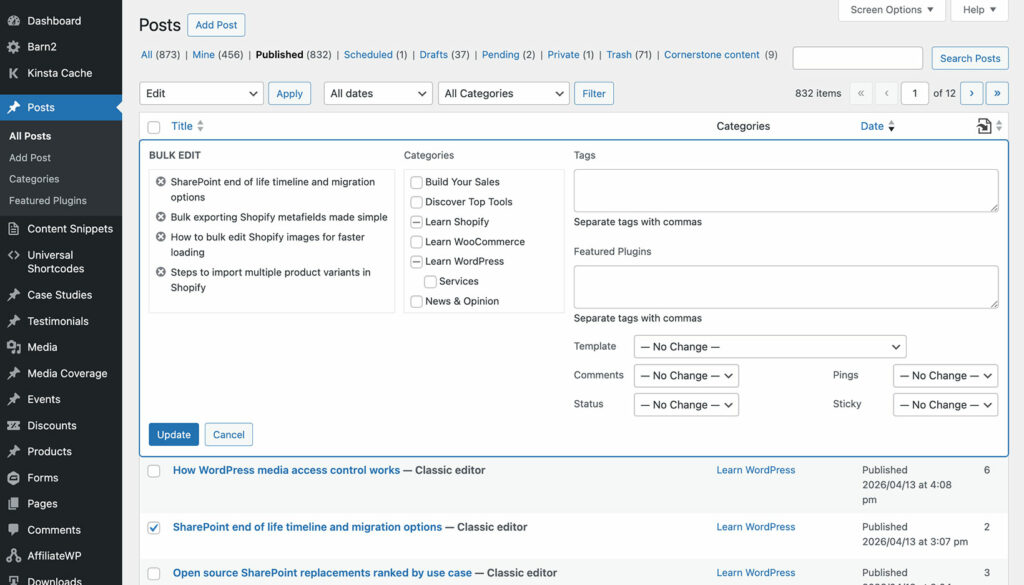Click the Content Snippets document icon

coord(14,229)
